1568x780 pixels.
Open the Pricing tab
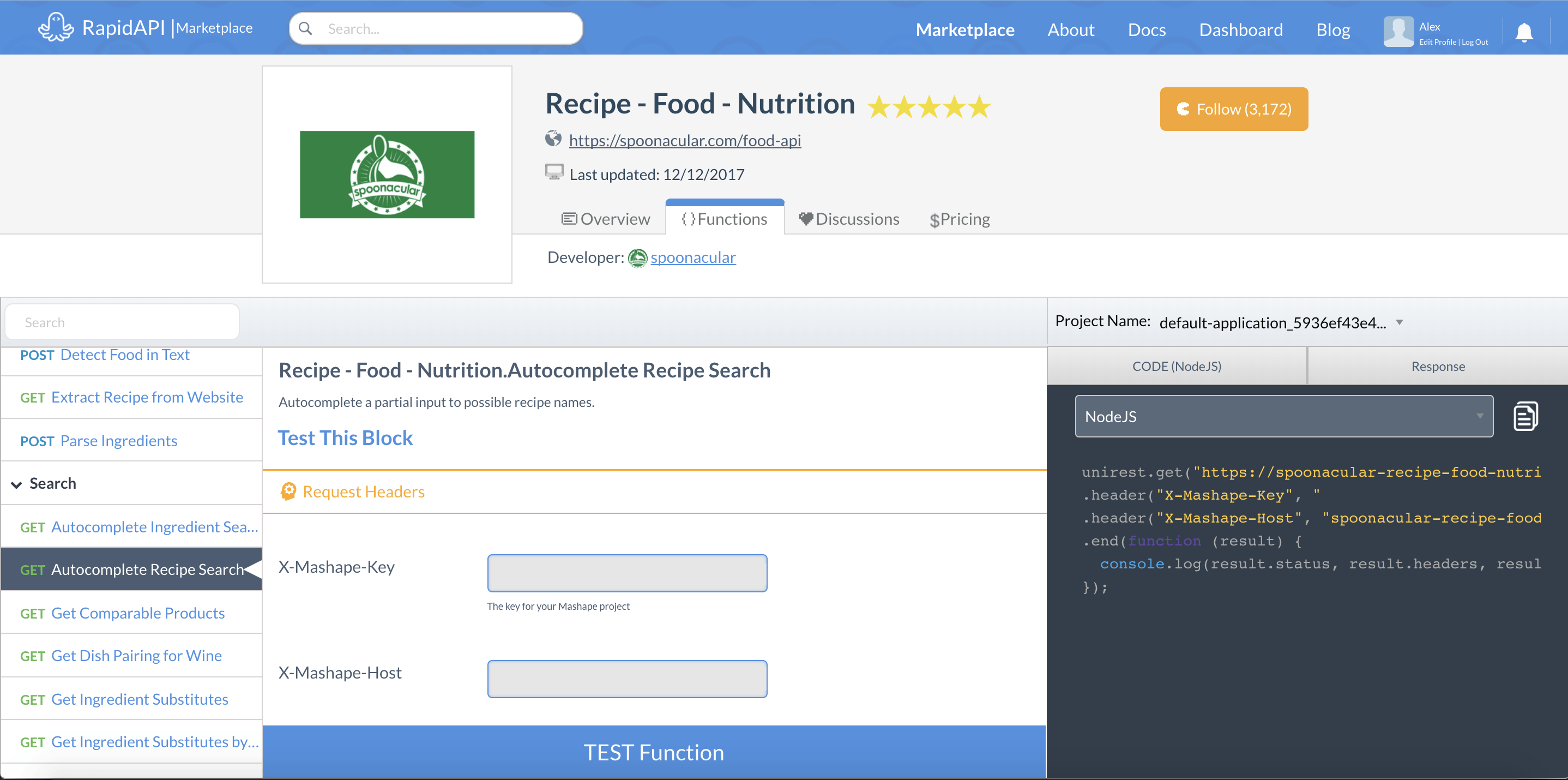pyautogui.click(x=960, y=219)
